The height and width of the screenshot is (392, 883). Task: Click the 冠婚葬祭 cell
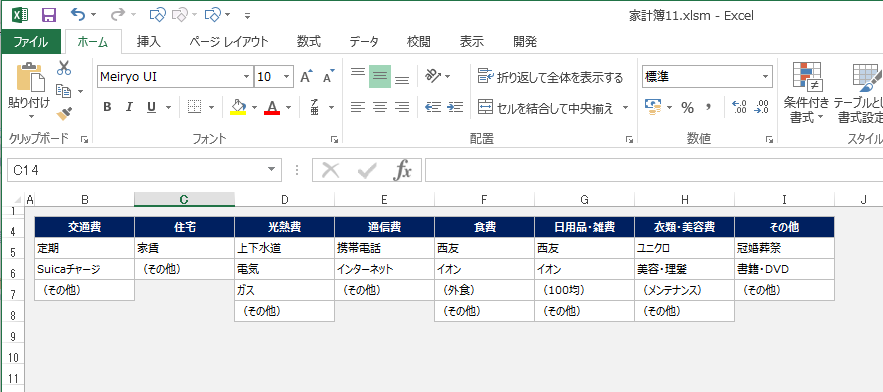(x=784, y=248)
